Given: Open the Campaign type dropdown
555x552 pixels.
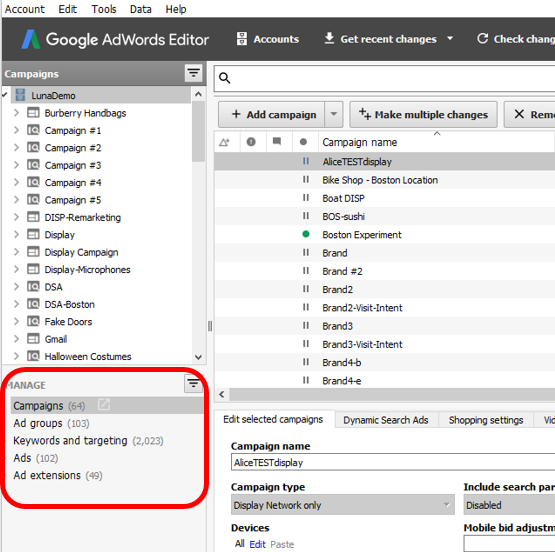Looking at the screenshot, I should tap(342, 505).
